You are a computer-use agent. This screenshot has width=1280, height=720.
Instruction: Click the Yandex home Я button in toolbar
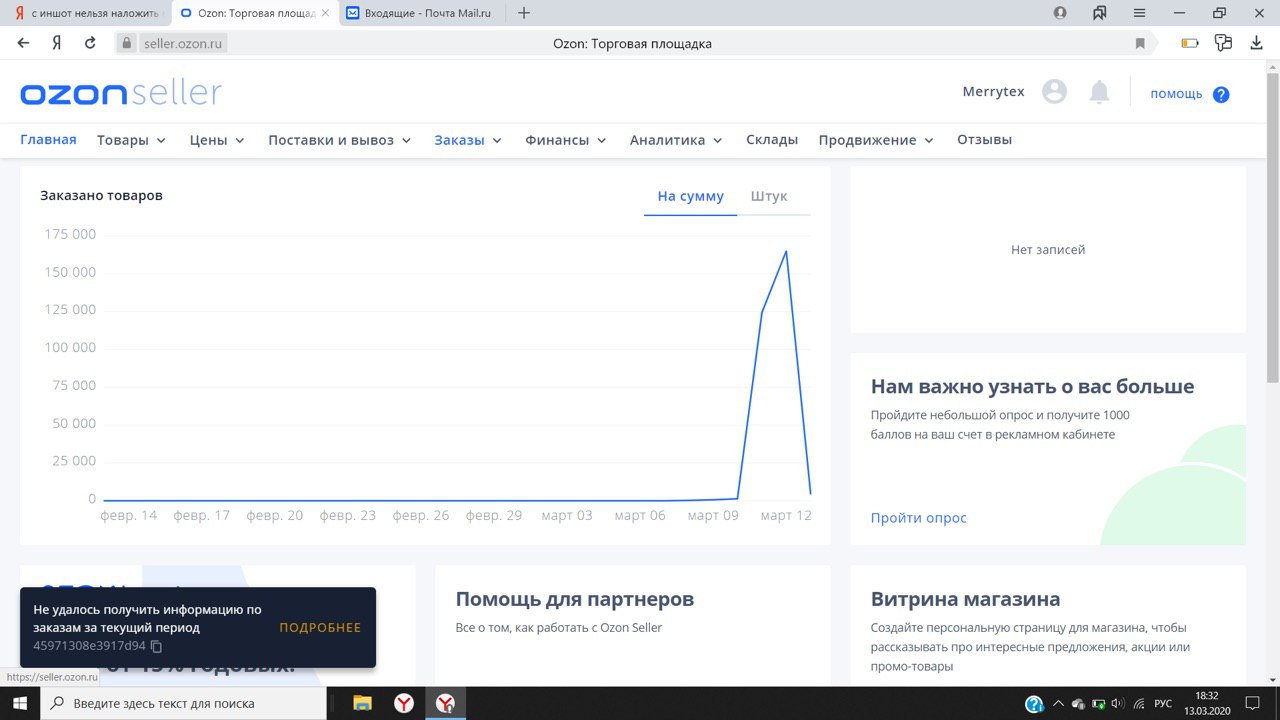pyautogui.click(x=57, y=43)
